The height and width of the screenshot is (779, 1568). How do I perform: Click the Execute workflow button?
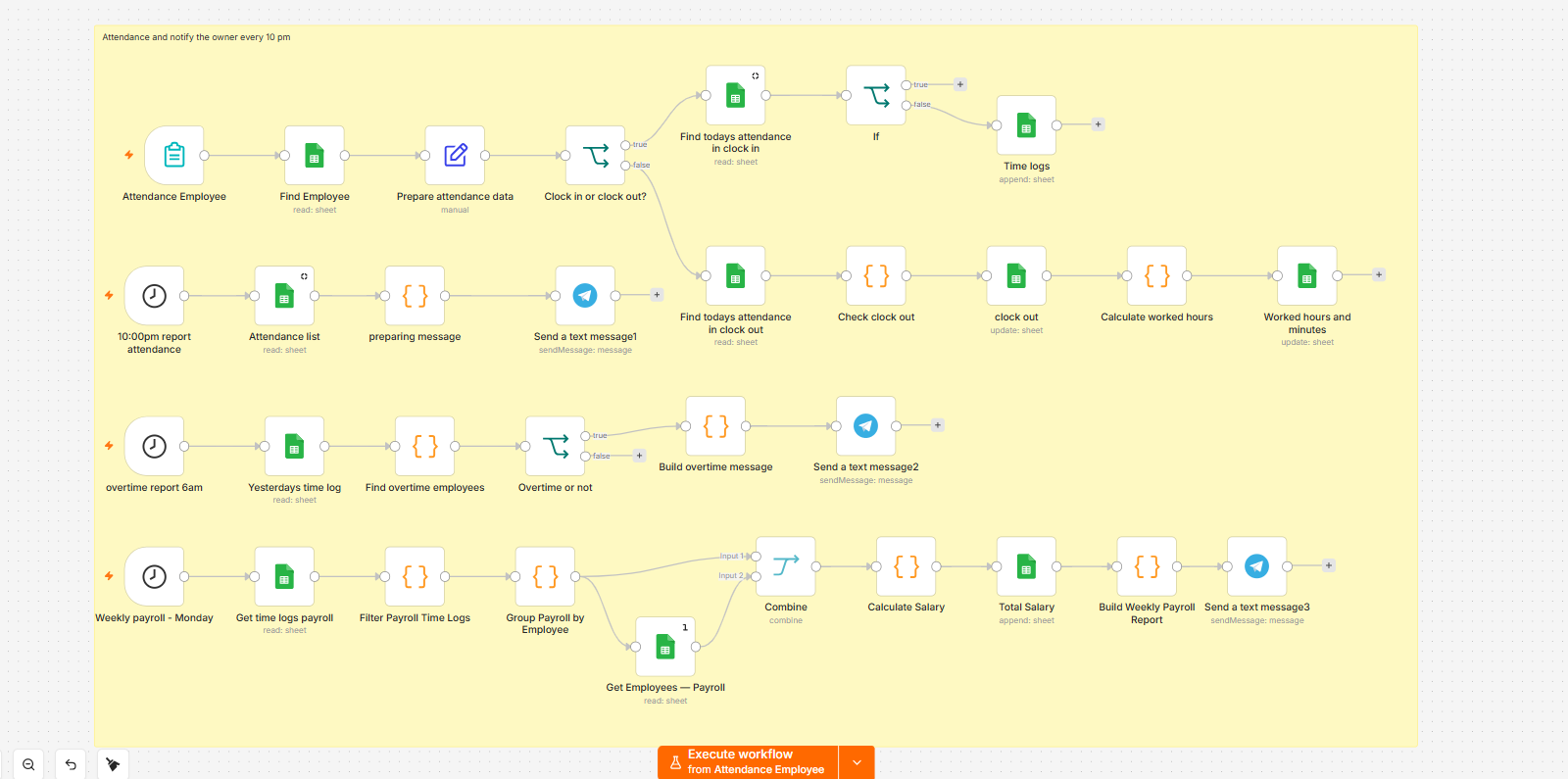point(748,762)
